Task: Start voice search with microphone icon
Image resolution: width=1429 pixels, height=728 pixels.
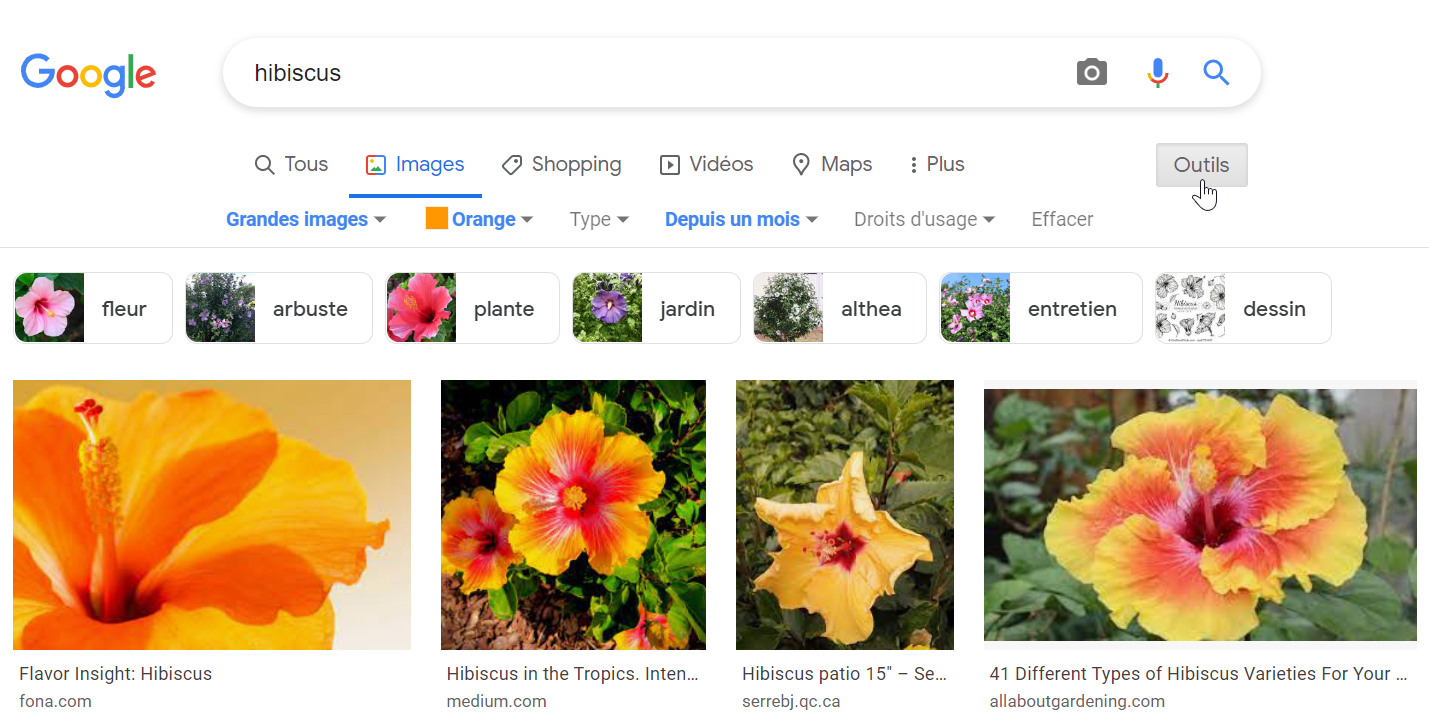Action: [1157, 72]
